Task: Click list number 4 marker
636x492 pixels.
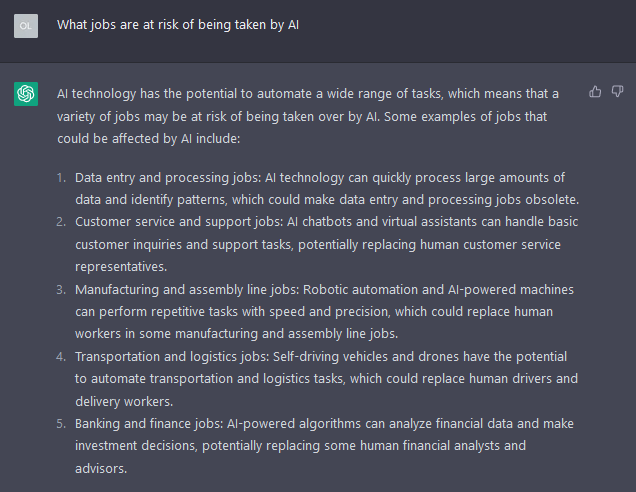Action: 61,357
